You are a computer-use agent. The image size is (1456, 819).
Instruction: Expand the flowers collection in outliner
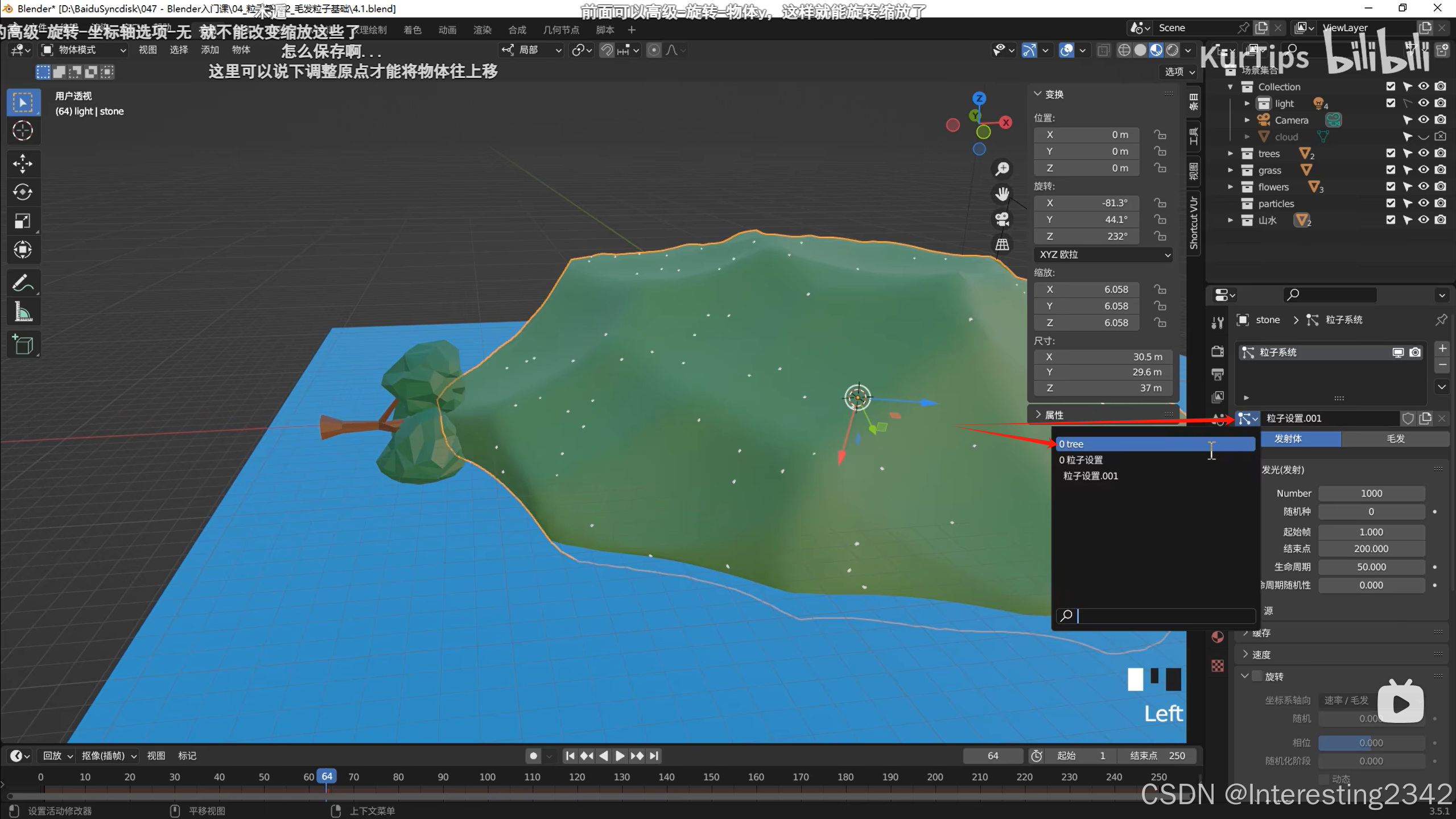[1230, 187]
